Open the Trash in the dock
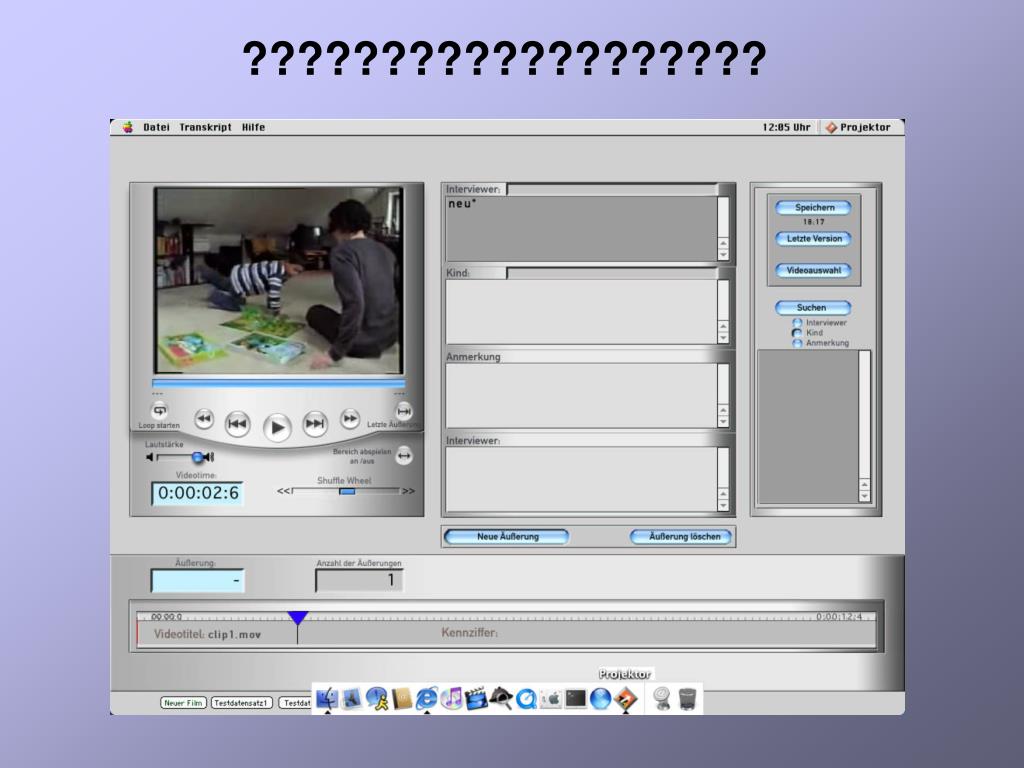 [687, 698]
